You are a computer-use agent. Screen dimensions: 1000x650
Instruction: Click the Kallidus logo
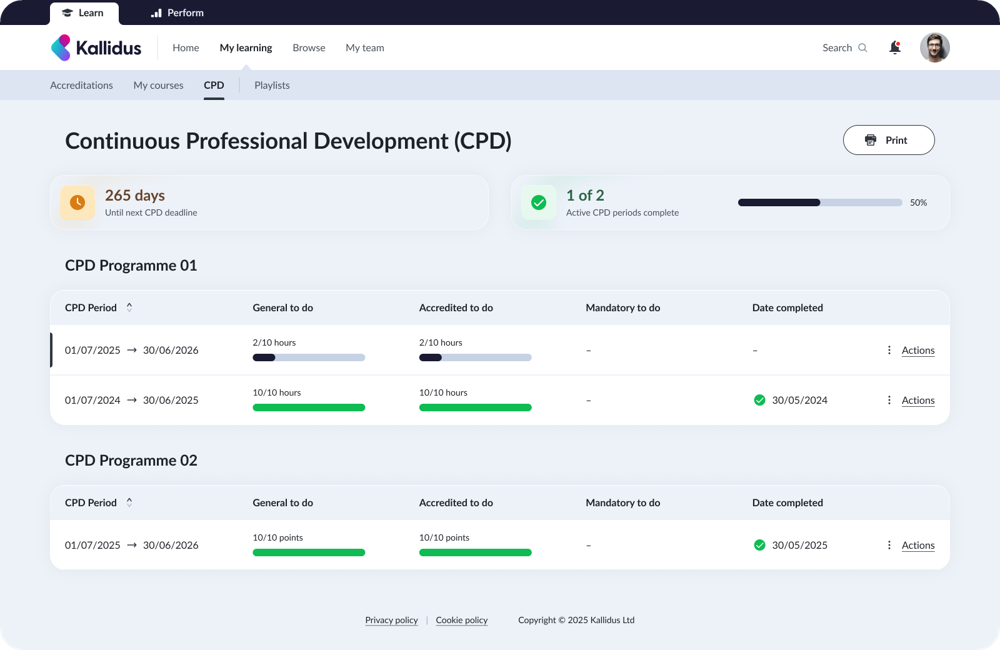click(x=96, y=48)
